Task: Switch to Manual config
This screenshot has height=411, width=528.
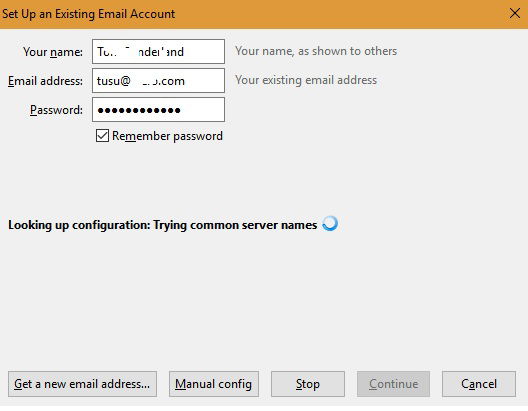Action: 214,384
